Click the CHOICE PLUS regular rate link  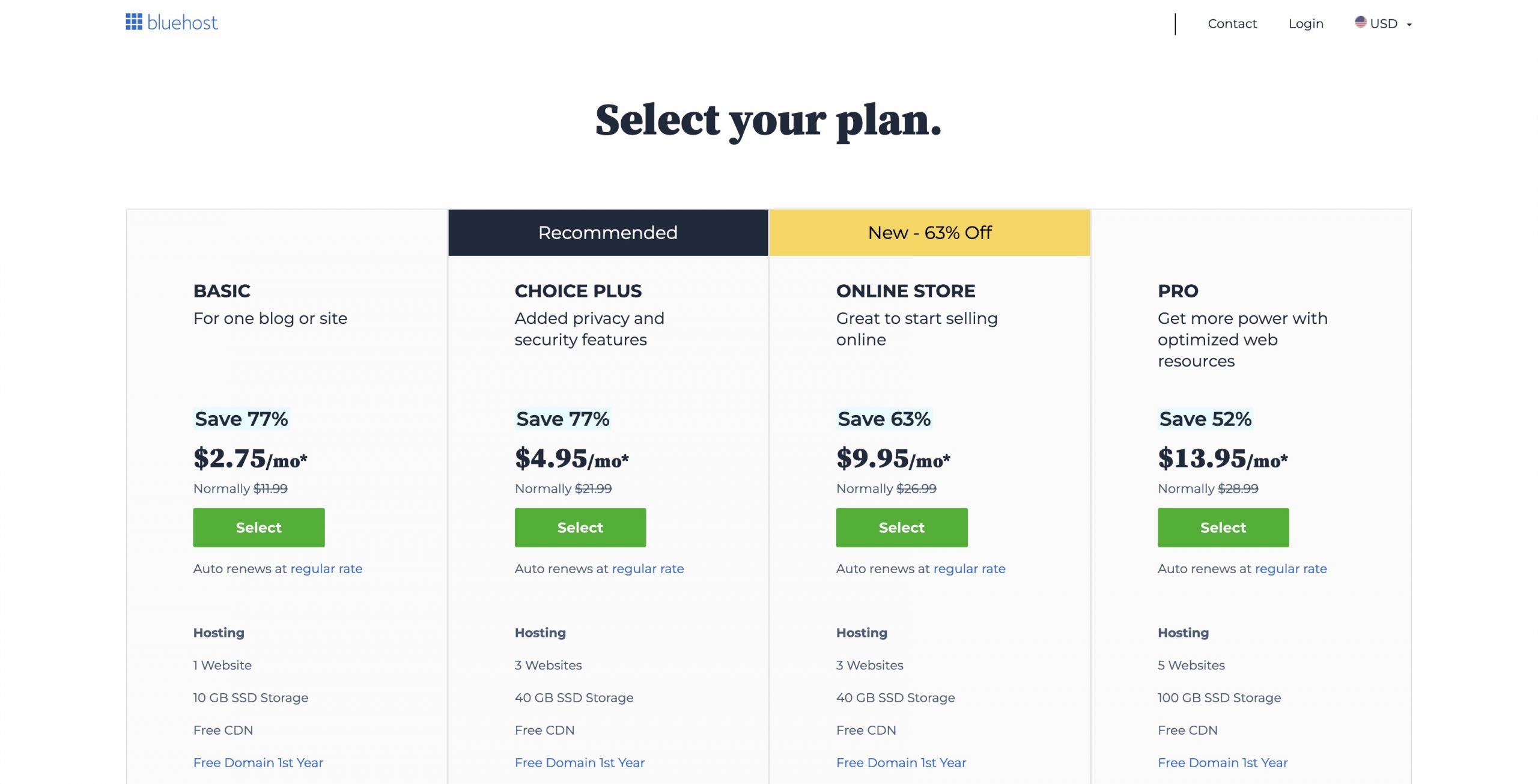(x=647, y=568)
